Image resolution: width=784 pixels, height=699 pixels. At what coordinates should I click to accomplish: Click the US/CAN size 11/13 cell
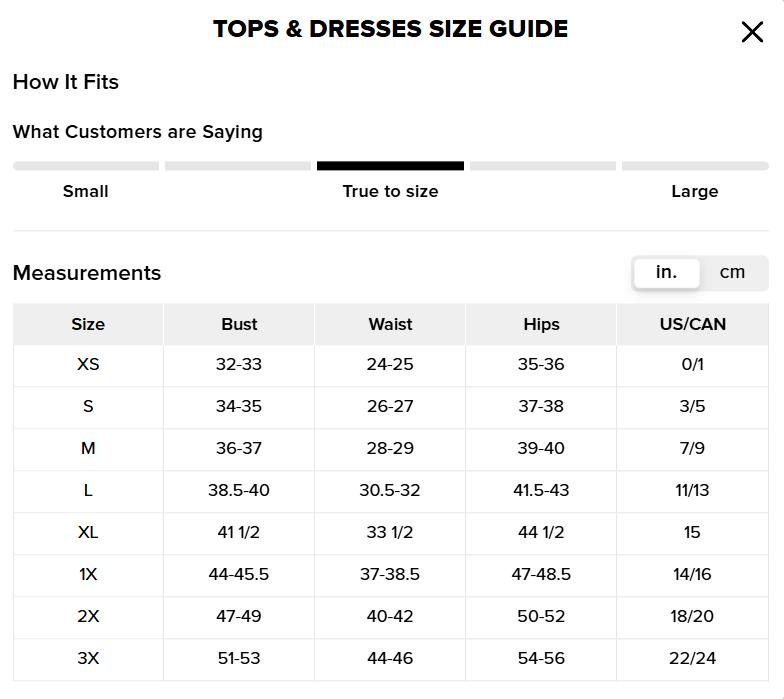coord(692,490)
